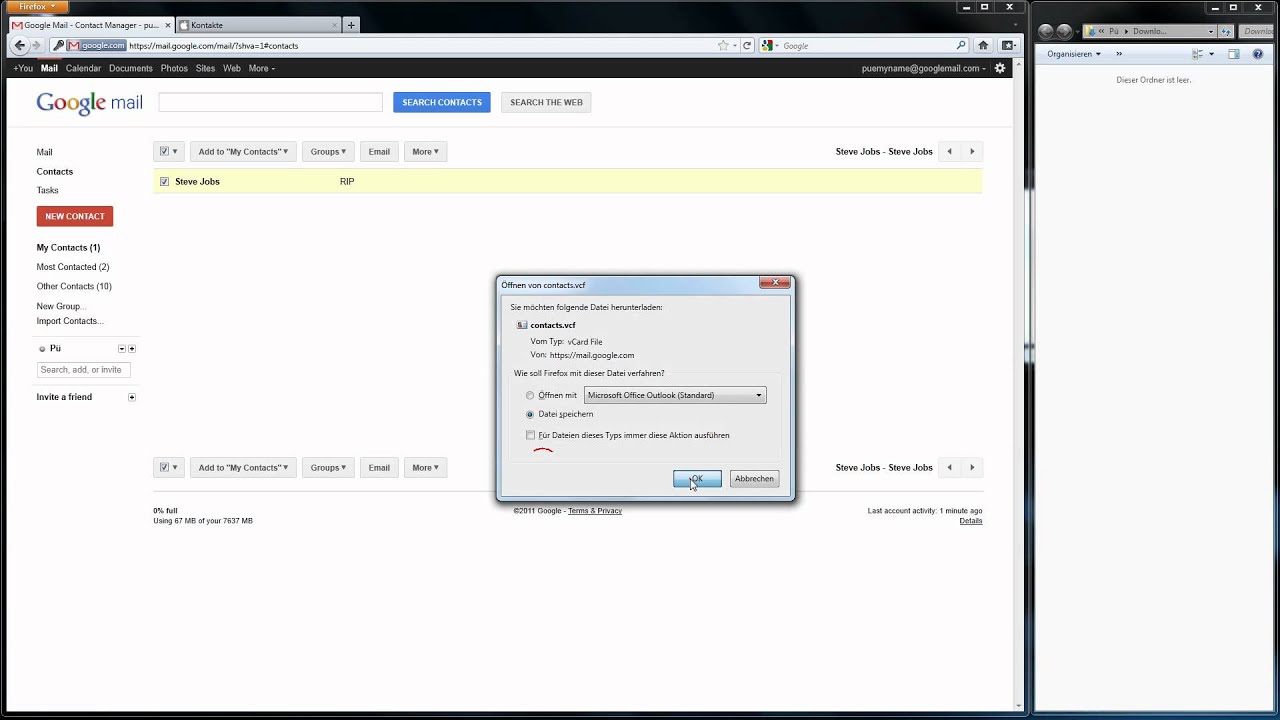
Task: Click the chat options plus icon beside Pü
Action: [x=131, y=349]
